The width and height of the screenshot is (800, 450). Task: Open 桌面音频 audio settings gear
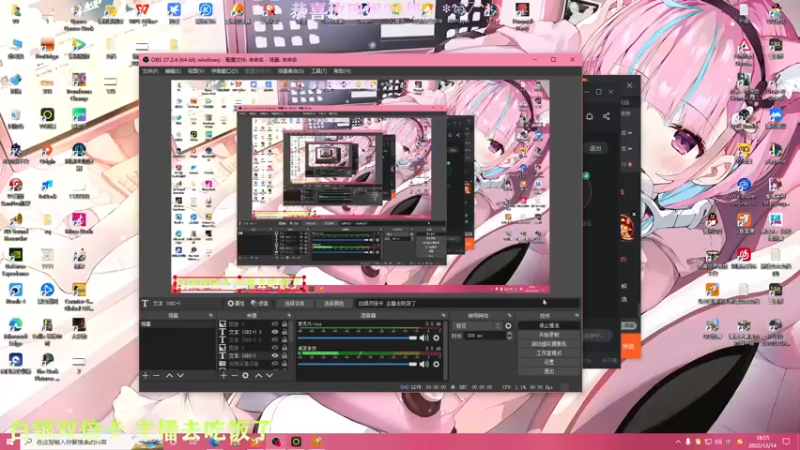click(x=436, y=364)
